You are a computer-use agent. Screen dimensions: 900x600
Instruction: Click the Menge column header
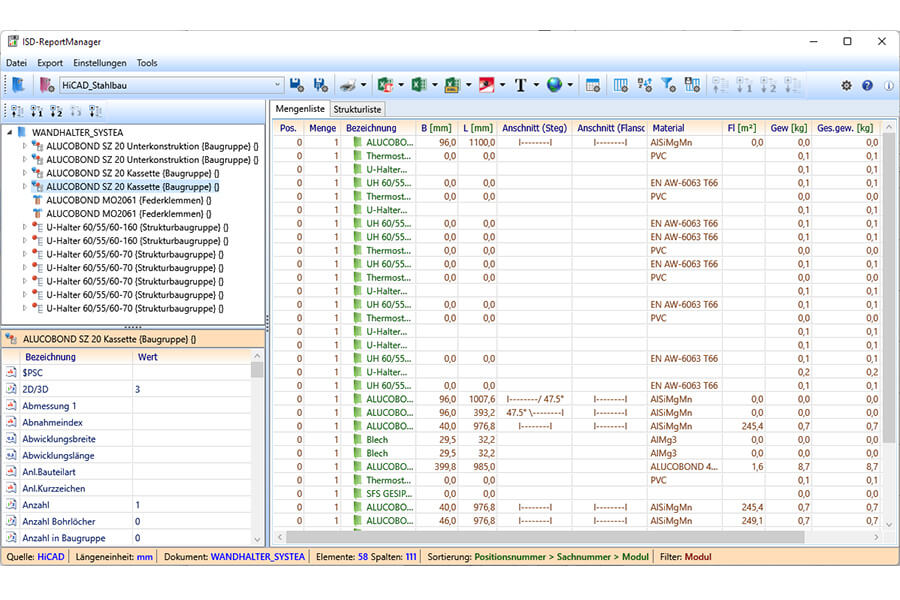tap(323, 128)
